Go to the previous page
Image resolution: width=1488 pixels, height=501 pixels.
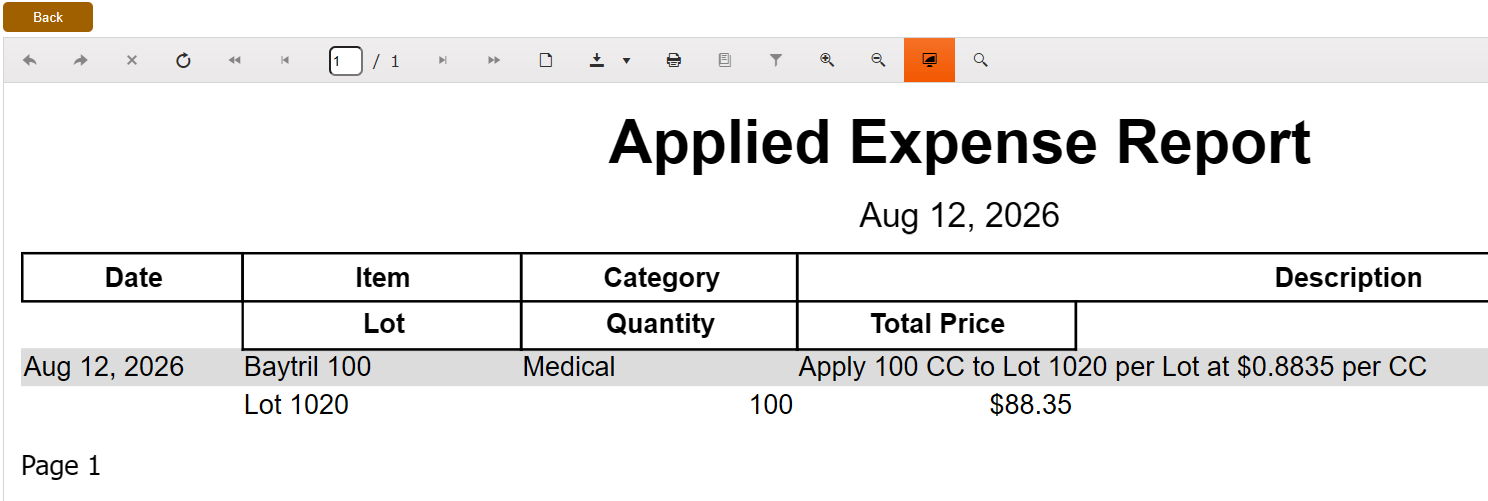285,61
